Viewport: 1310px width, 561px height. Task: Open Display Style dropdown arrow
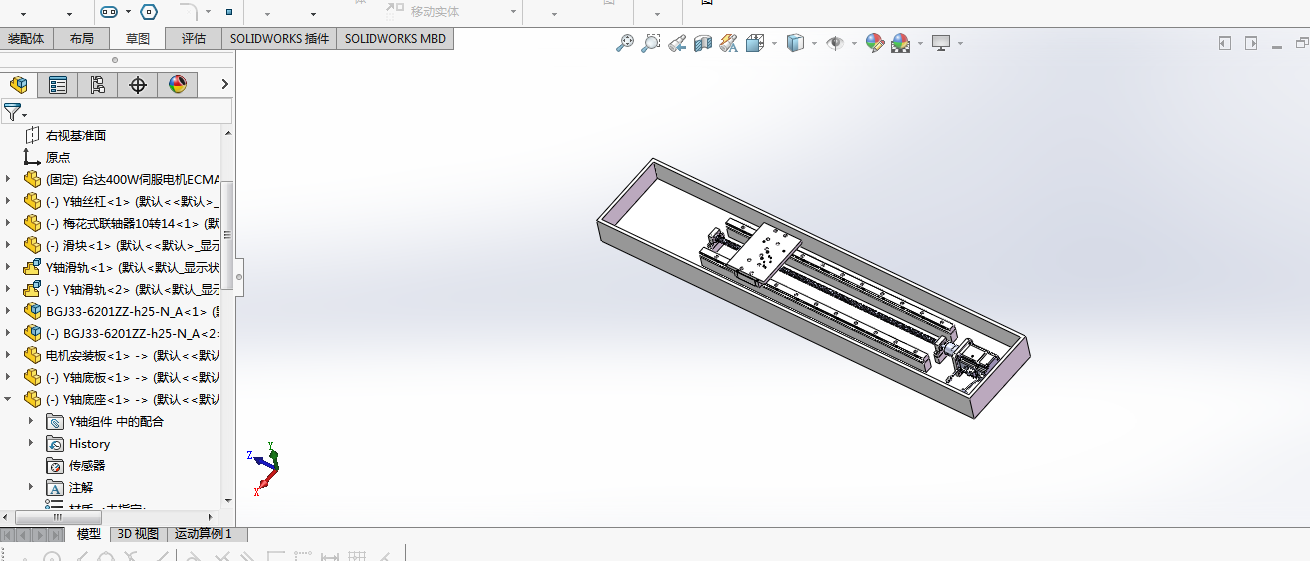(815, 43)
